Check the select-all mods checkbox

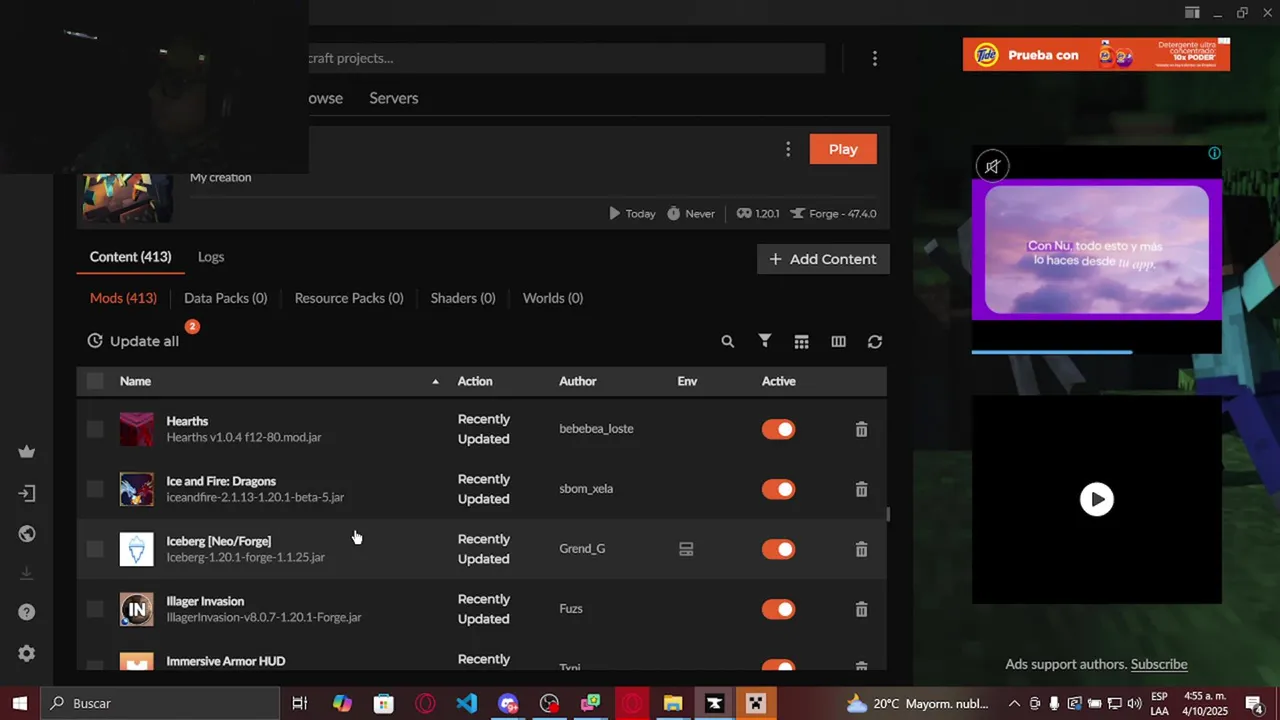click(x=95, y=381)
